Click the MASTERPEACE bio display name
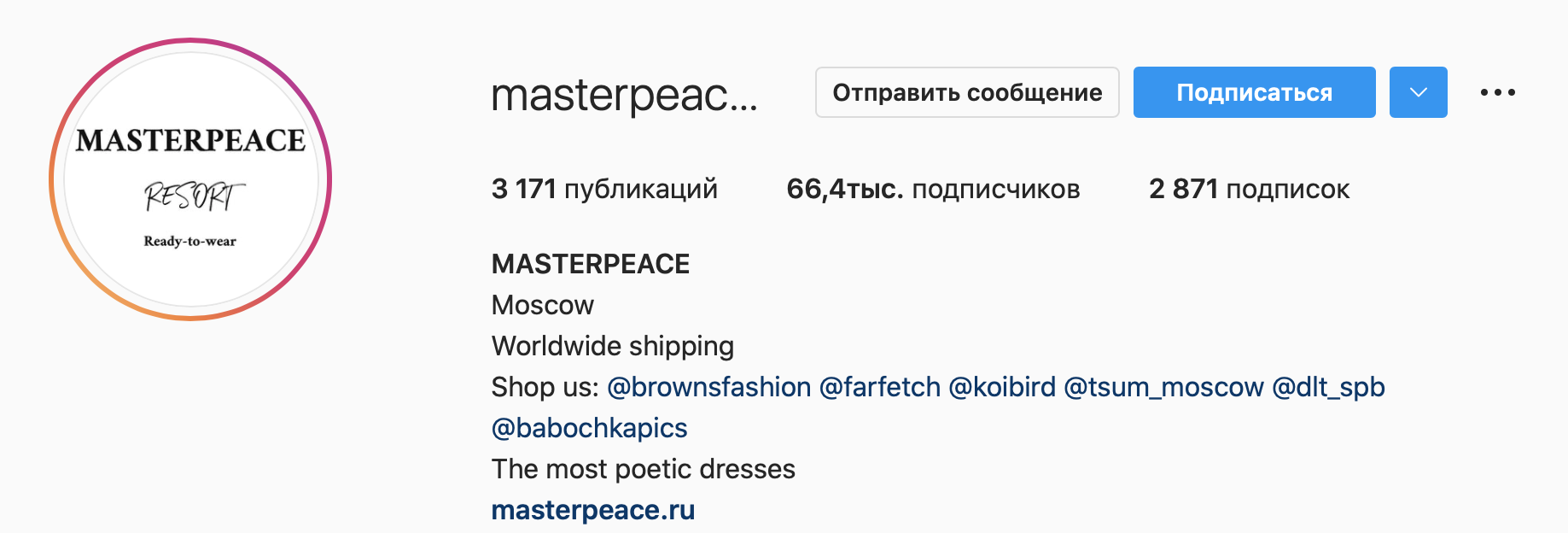Screen dimensions: 1568x533 (590, 264)
